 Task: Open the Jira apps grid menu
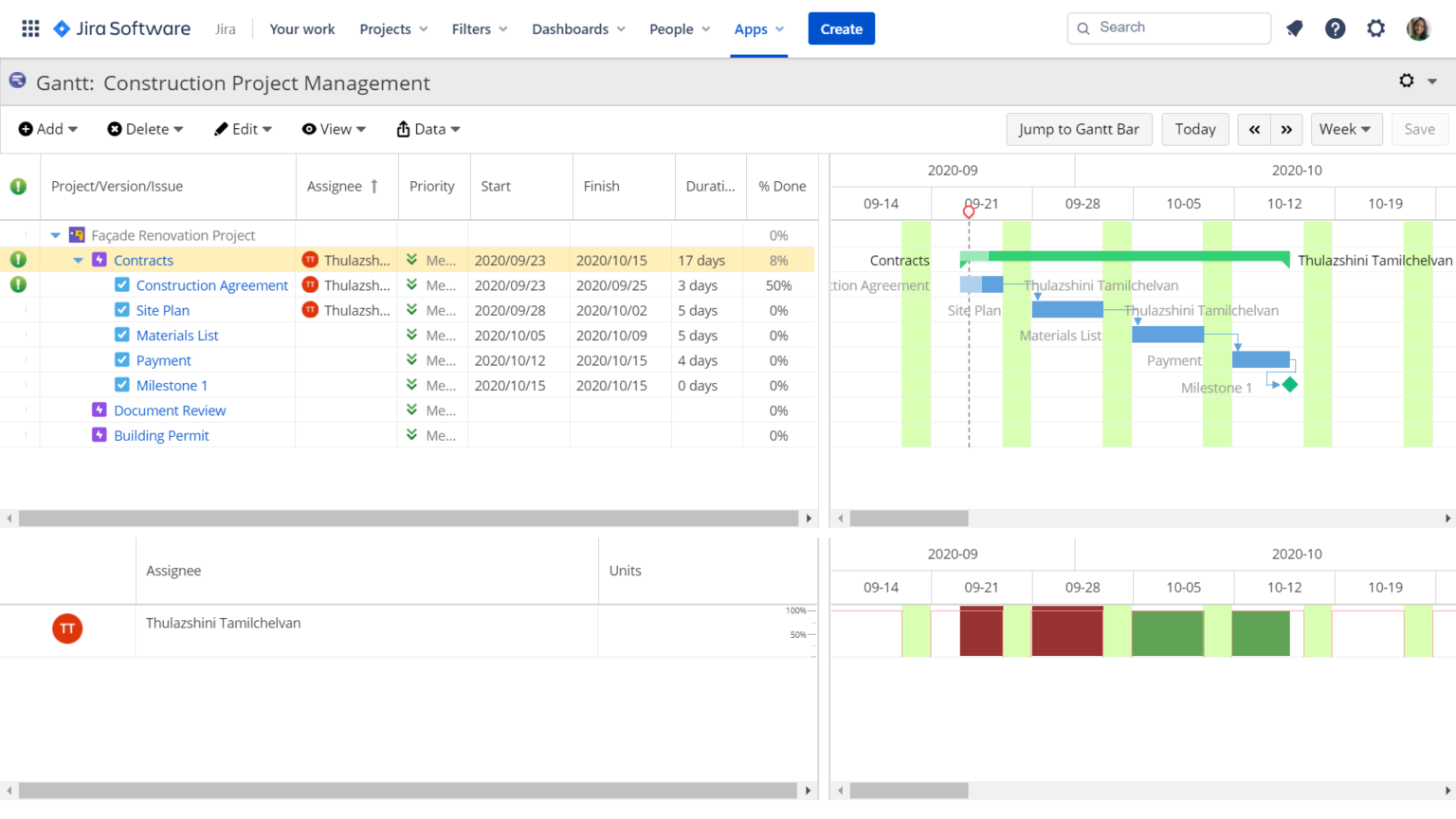point(29,27)
